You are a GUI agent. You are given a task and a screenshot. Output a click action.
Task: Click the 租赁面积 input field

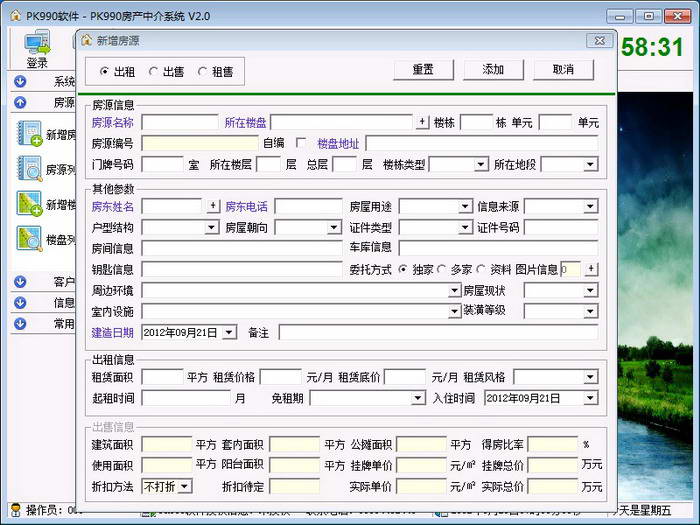tap(162, 377)
